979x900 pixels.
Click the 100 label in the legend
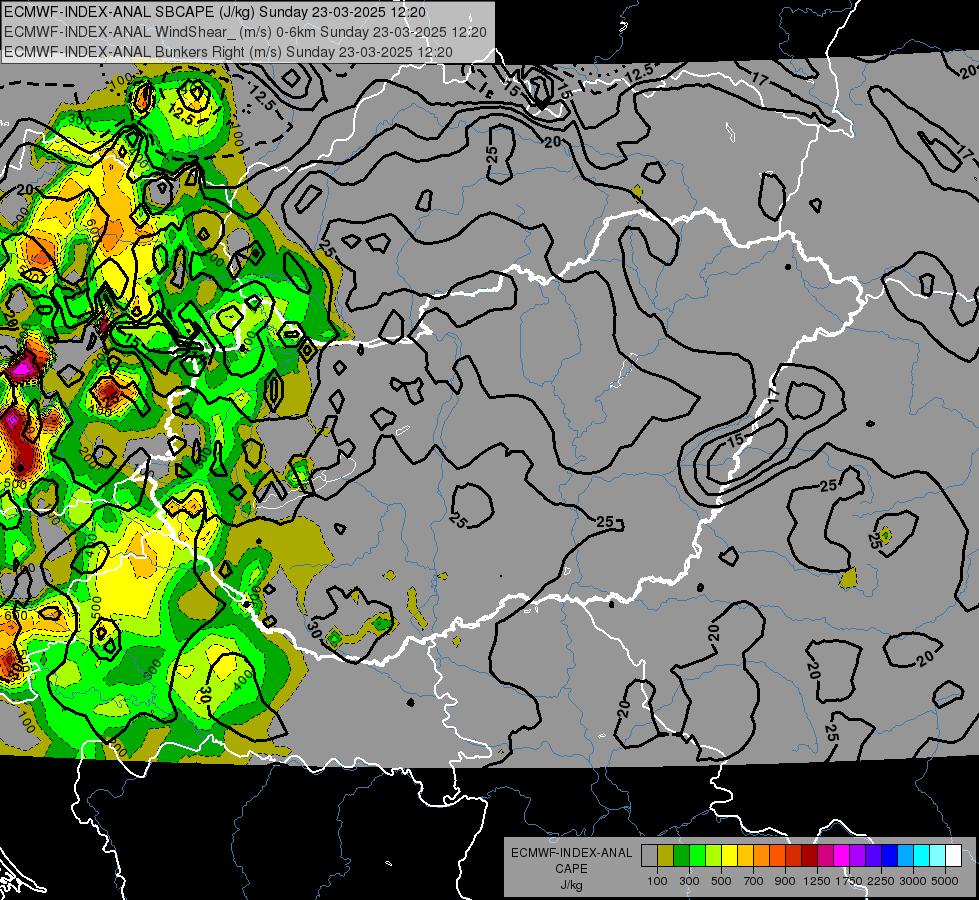(x=657, y=881)
